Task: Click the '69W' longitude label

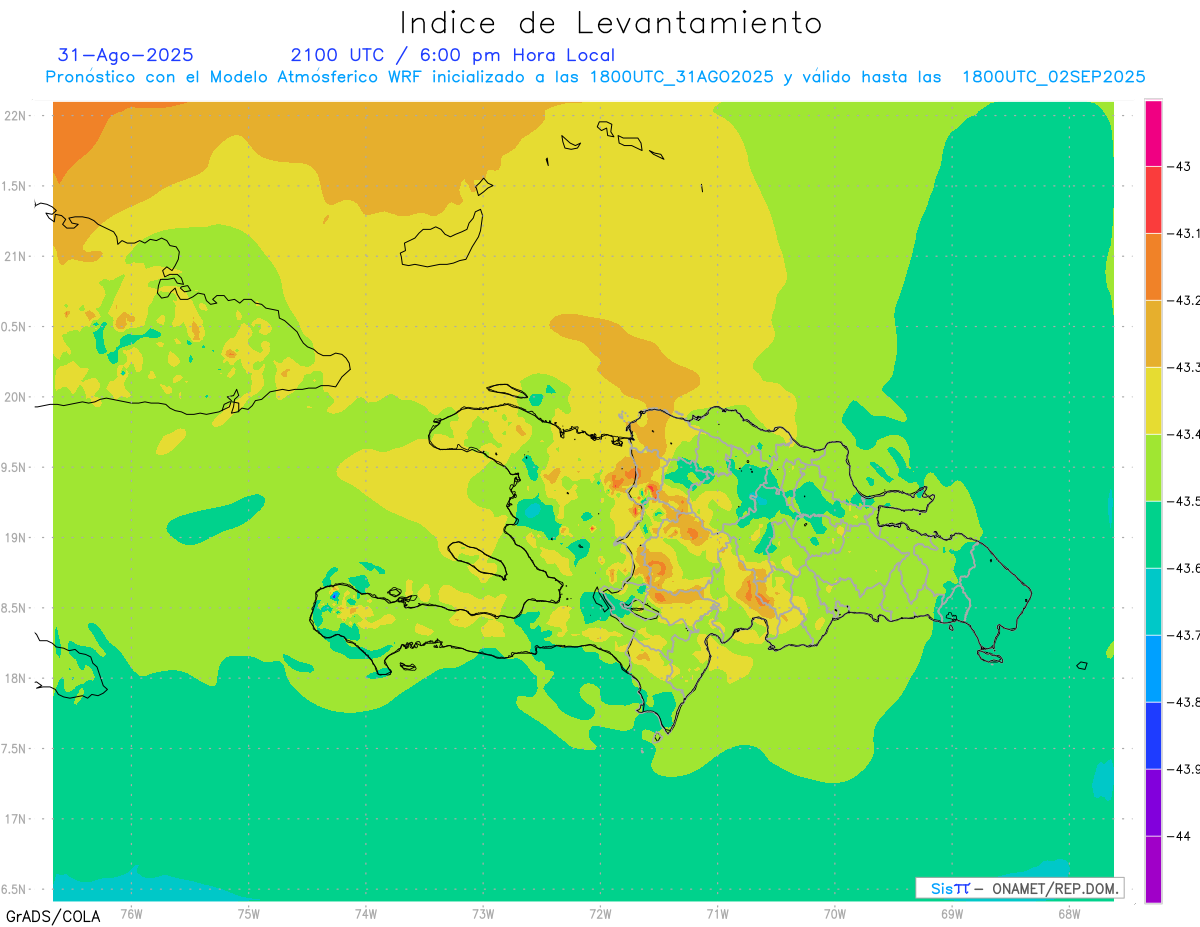Action: click(952, 914)
